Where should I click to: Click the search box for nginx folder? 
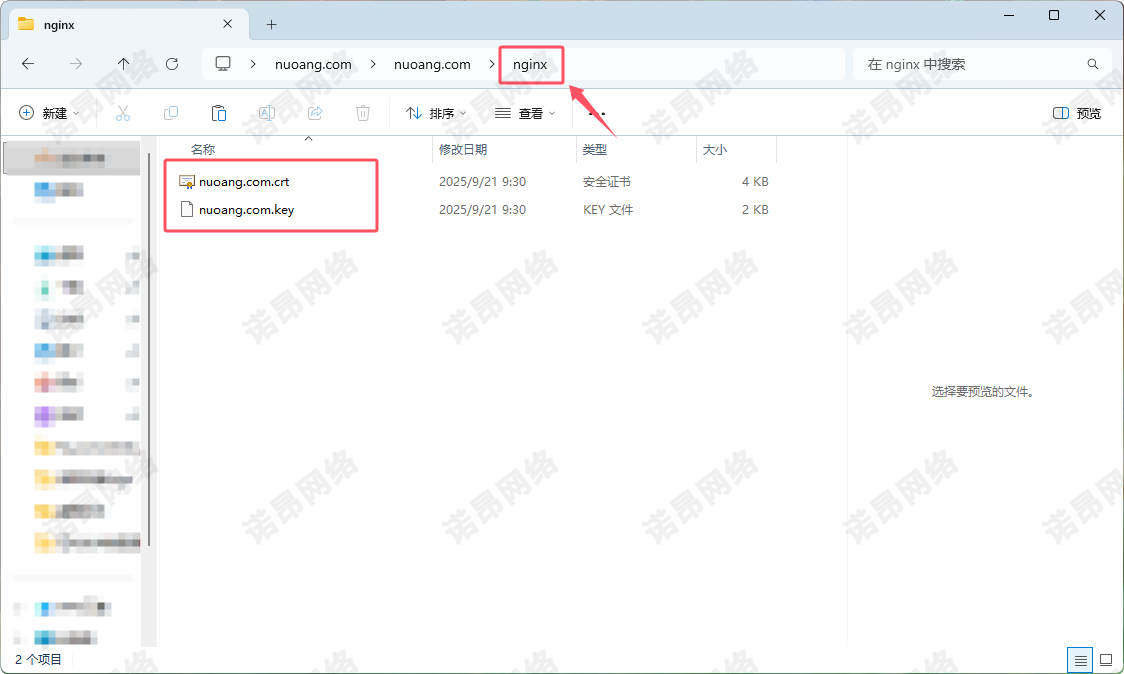[x=970, y=64]
